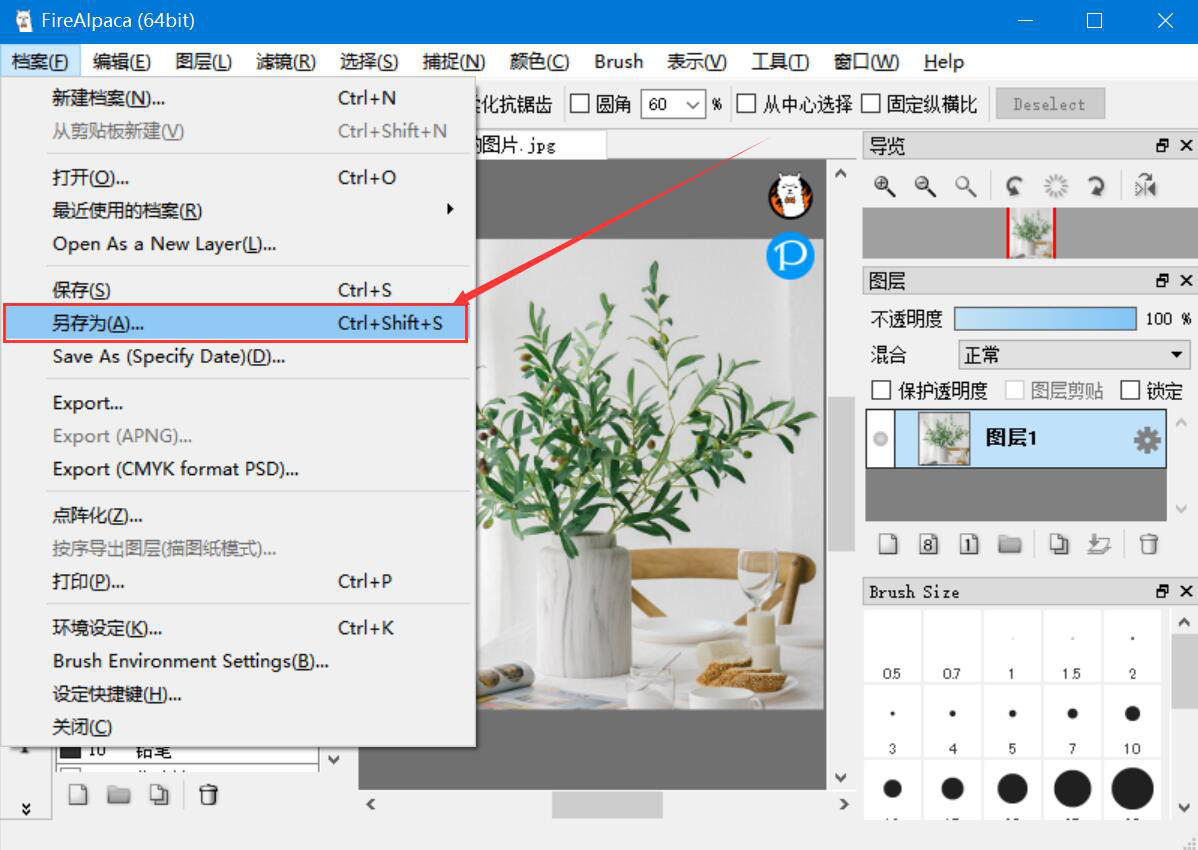Add a new 1-bit layer
Image resolution: width=1198 pixels, height=850 pixels.
[969, 544]
